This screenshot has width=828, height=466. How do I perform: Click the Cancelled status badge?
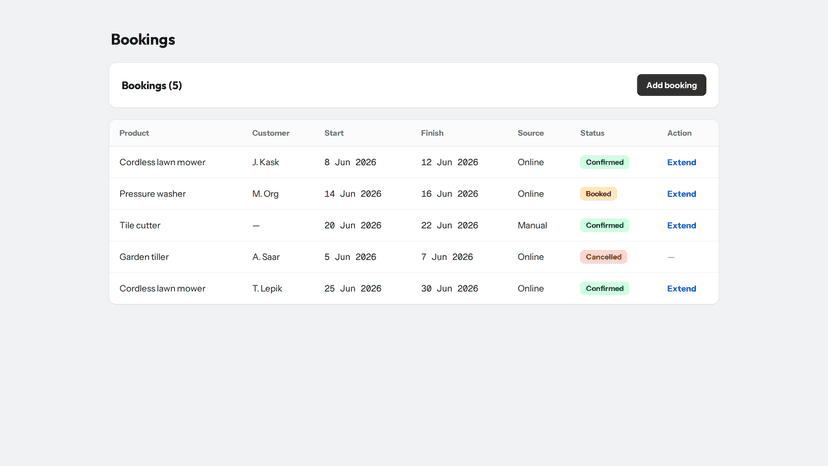click(x=603, y=257)
